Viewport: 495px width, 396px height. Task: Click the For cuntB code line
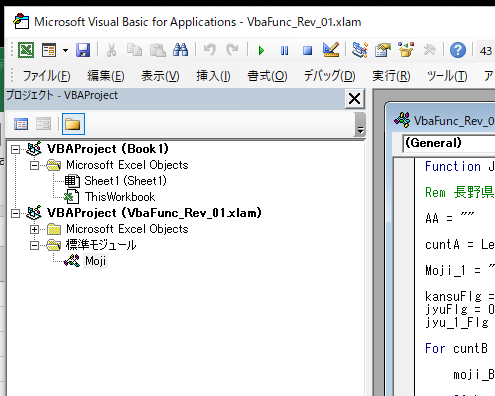[456, 348]
